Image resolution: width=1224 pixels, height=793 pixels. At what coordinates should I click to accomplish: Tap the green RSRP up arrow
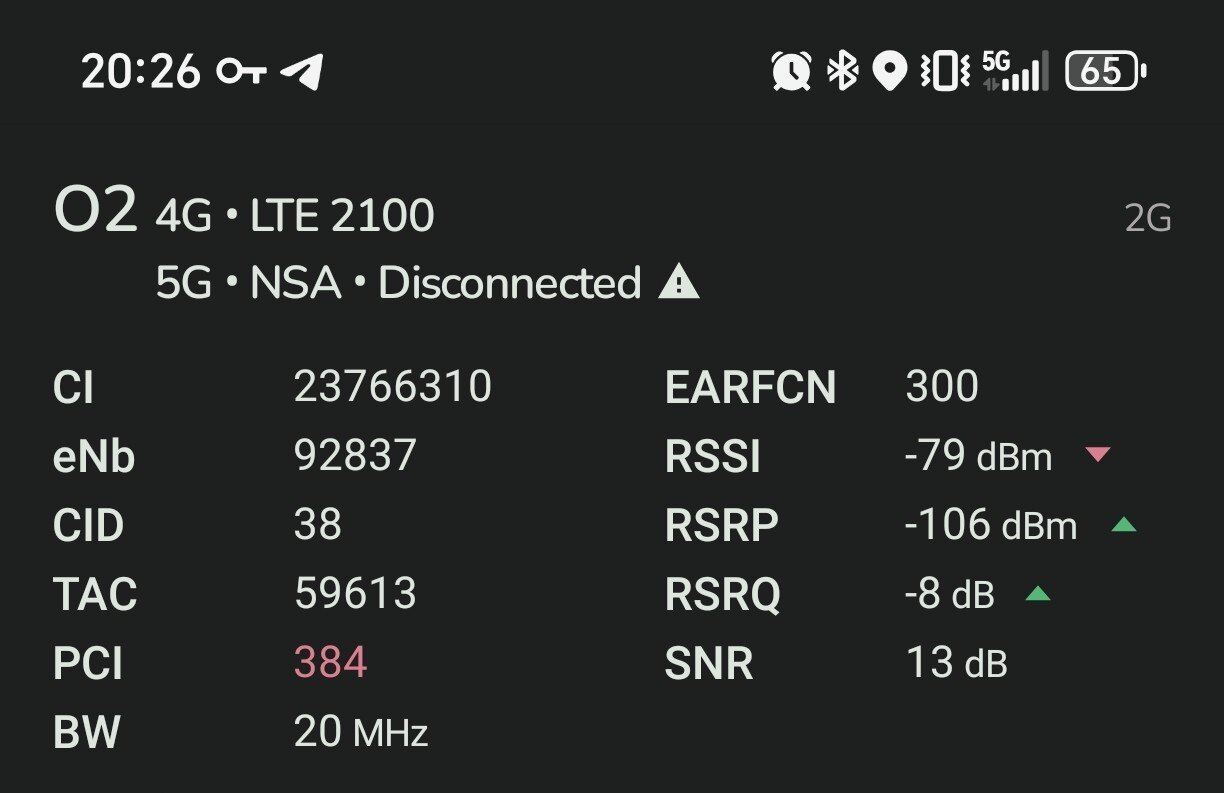click(1124, 524)
